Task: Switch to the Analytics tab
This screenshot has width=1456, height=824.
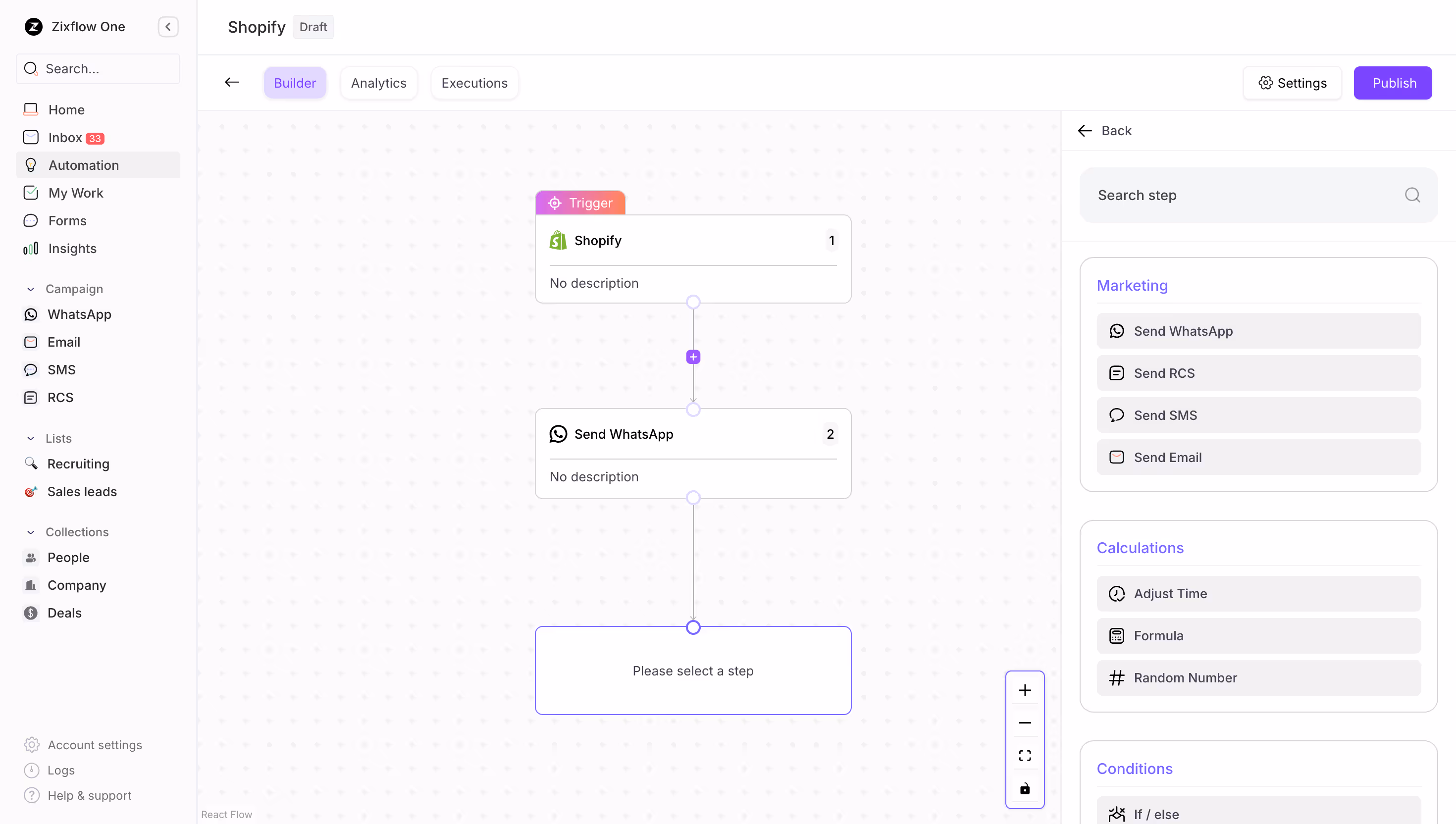Action: (x=378, y=83)
